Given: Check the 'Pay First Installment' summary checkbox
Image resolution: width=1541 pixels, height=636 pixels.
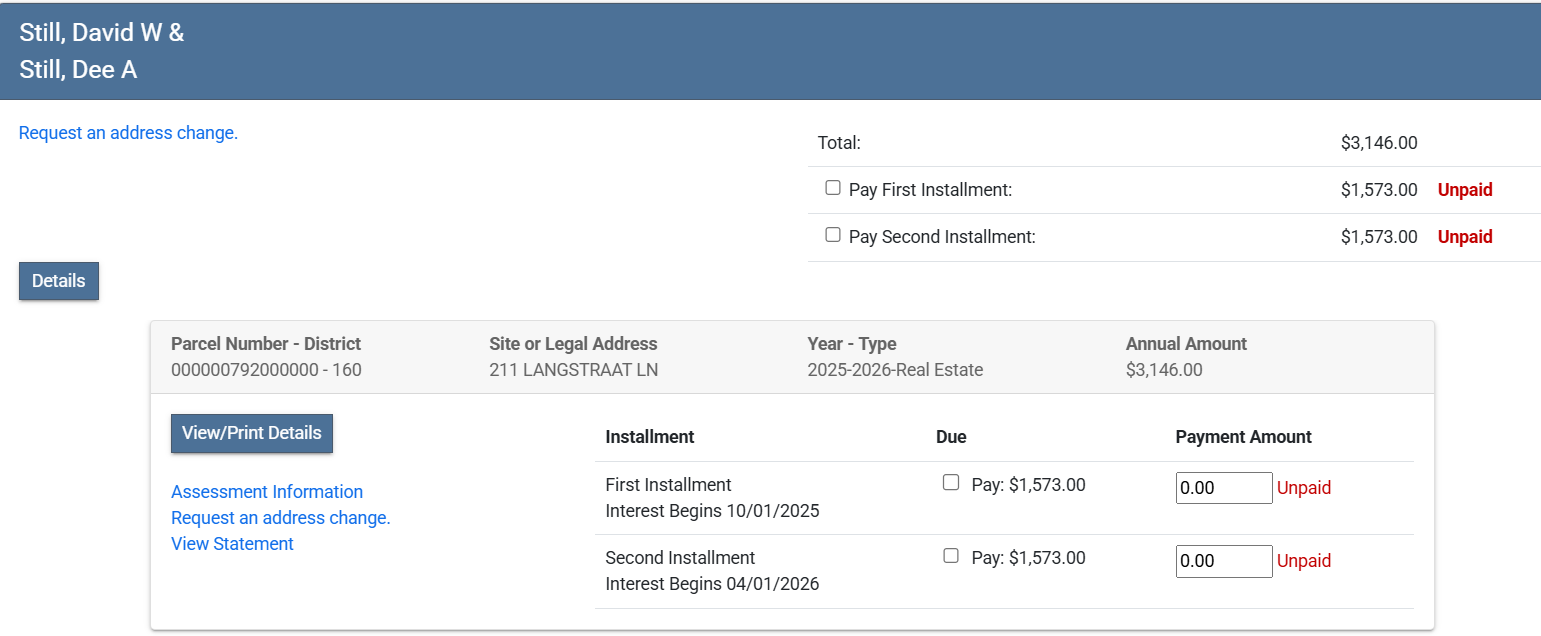Looking at the screenshot, I should 833,188.
